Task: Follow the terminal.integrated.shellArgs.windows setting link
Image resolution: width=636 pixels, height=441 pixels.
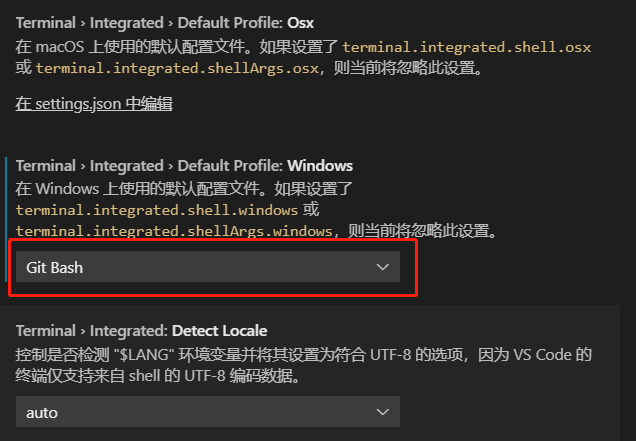Action: coord(174,231)
